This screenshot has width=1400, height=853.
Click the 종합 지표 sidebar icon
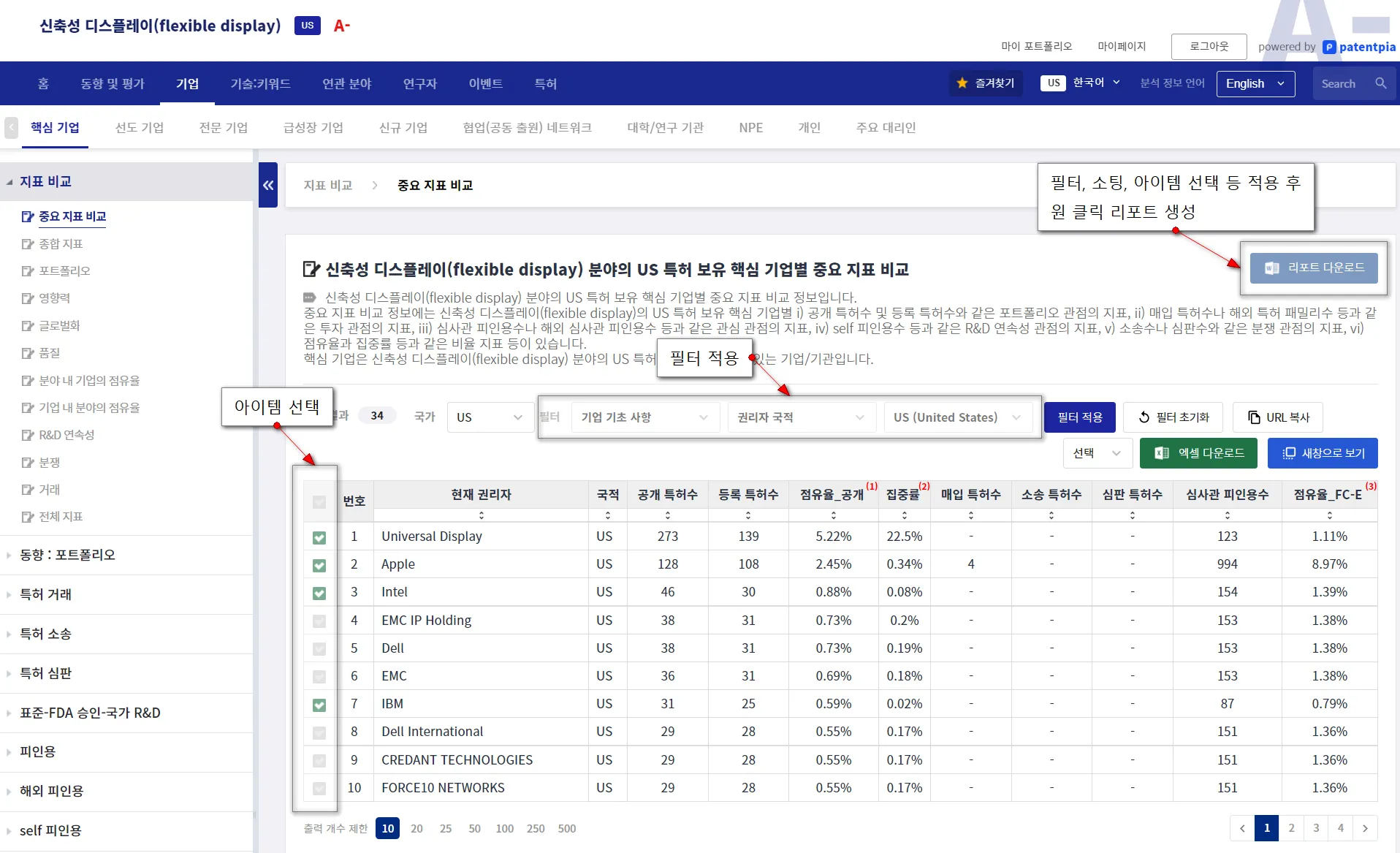28,244
